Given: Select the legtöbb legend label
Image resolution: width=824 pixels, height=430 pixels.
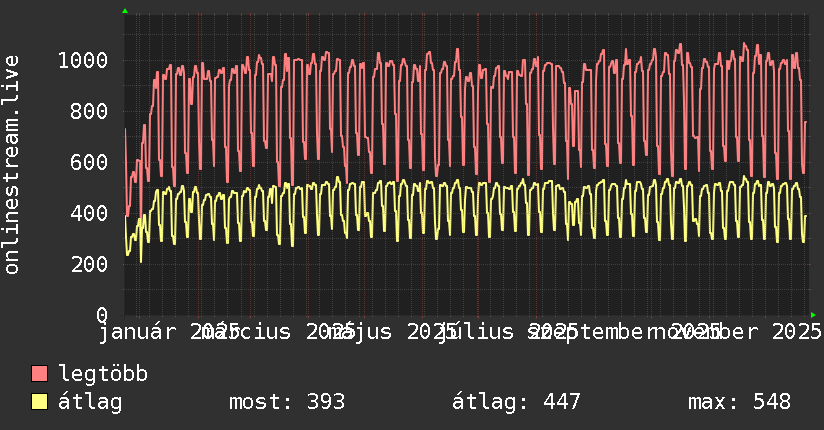Looking at the screenshot, I should tap(103, 374).
